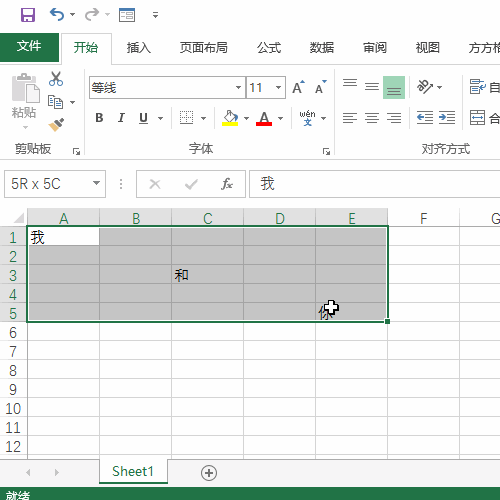This screenshot has width=500, height=500.
Task: Click the Redo arrow icon
Action: tap(92, 15)
